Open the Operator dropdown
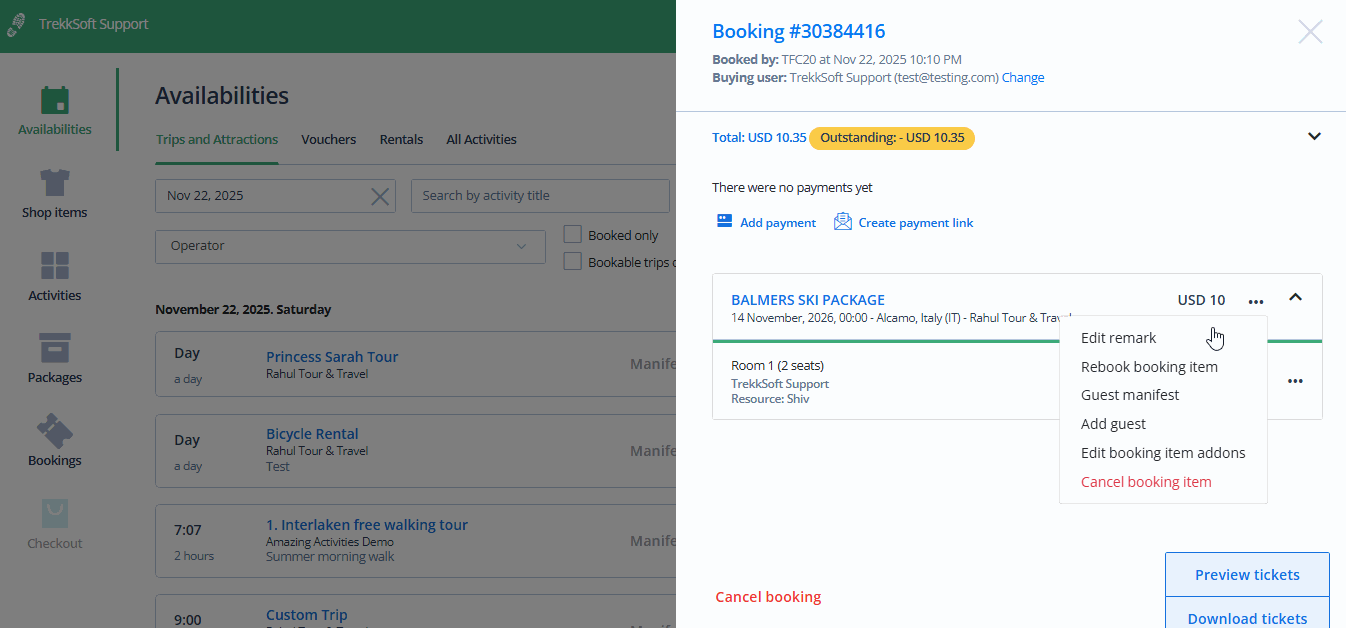Viewport: 1346px width, 628px height. point(350,246)
